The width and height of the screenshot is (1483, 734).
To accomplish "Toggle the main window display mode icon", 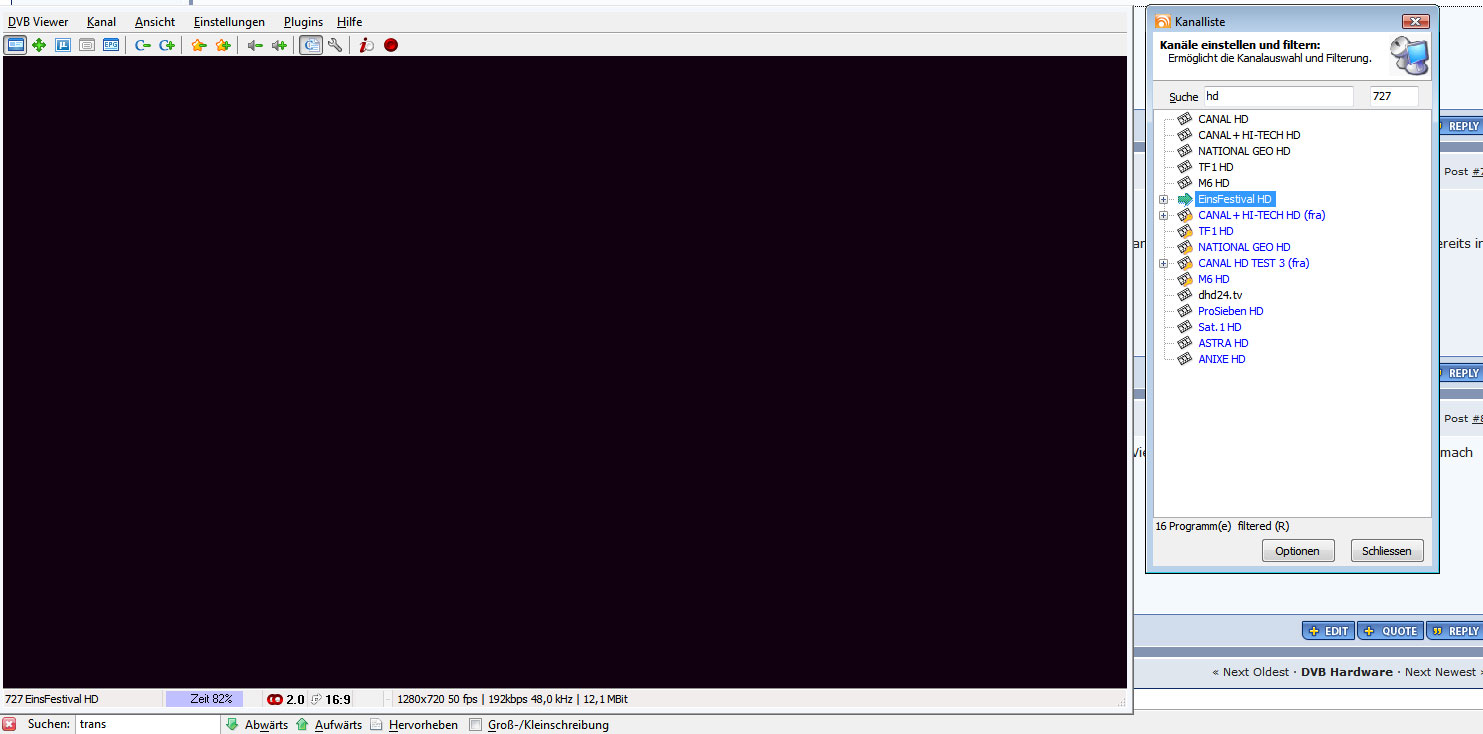I will [x=15, y=45].
